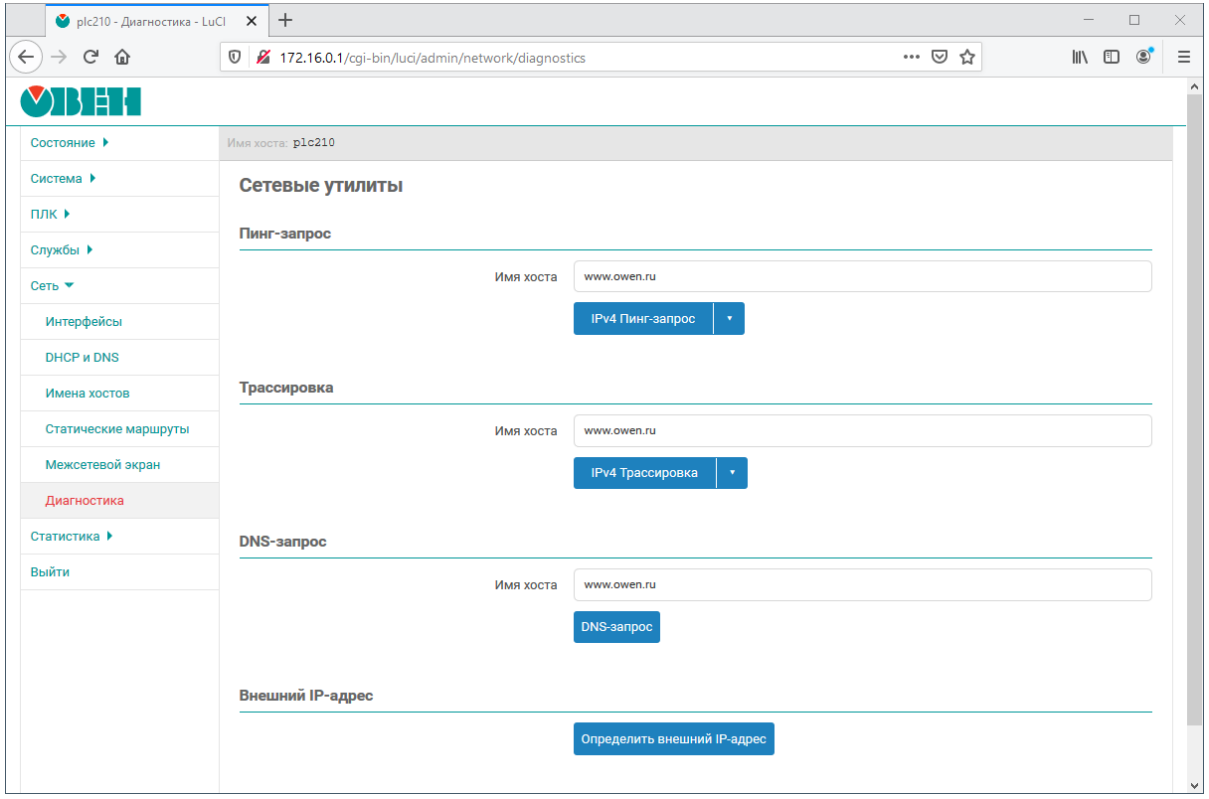The height and width of the screenshot is (799, 1209).
Task: Open the IPv4 ping type dropdown arrow
Action: pos(729,319)
